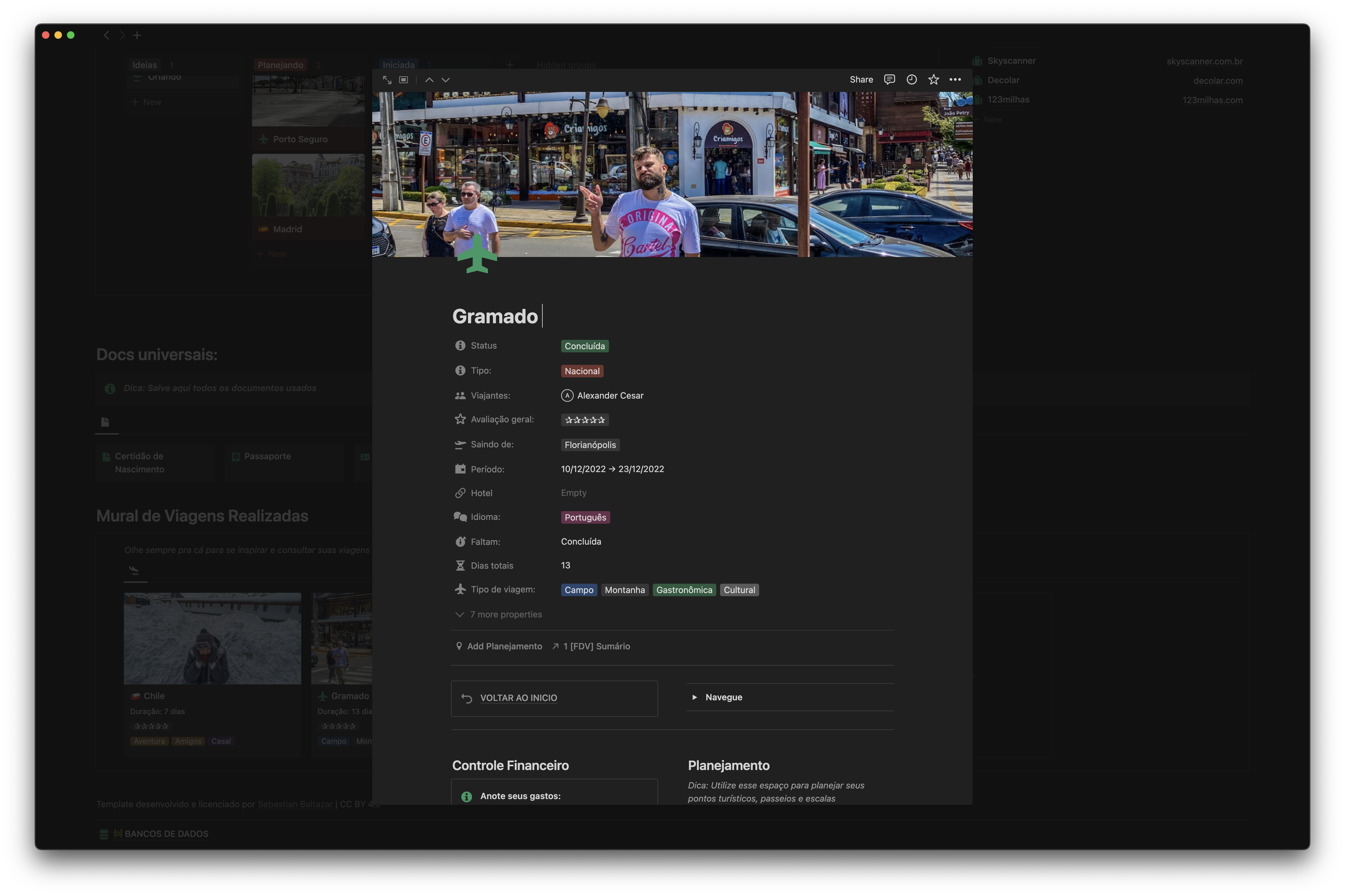The width and height of the screenshot is (1345, 896).
Task: Go to previous page with up chevron
Action: [x=429, y=80]
